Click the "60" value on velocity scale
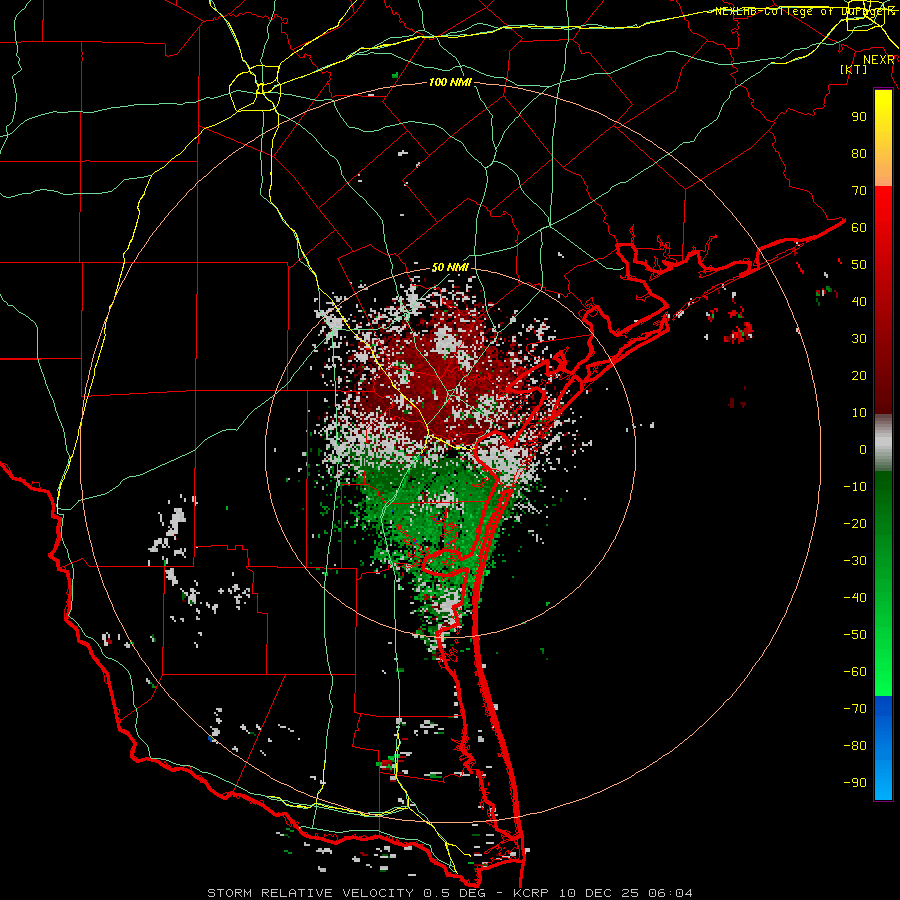Screen dimensions: 900x900 pos(859,227)
